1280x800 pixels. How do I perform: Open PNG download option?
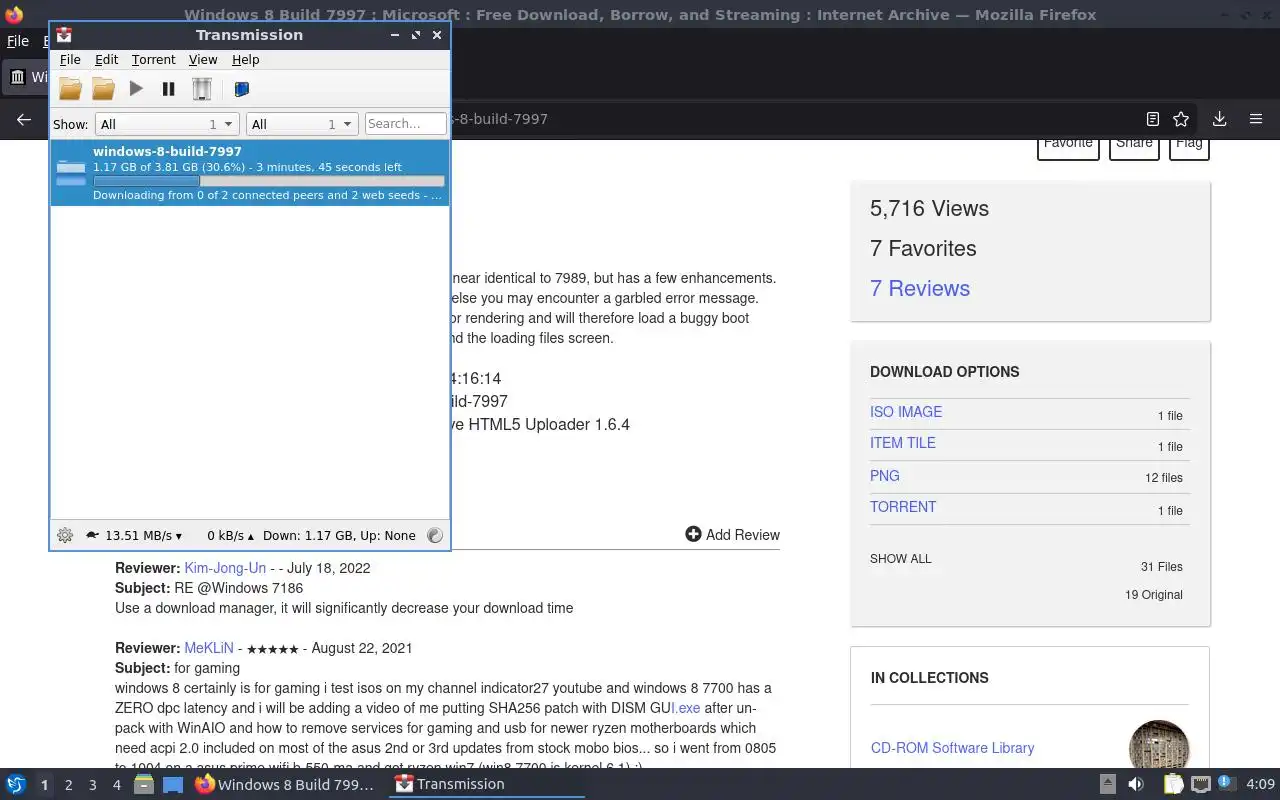pyautogui.click(x=885, y=476)
